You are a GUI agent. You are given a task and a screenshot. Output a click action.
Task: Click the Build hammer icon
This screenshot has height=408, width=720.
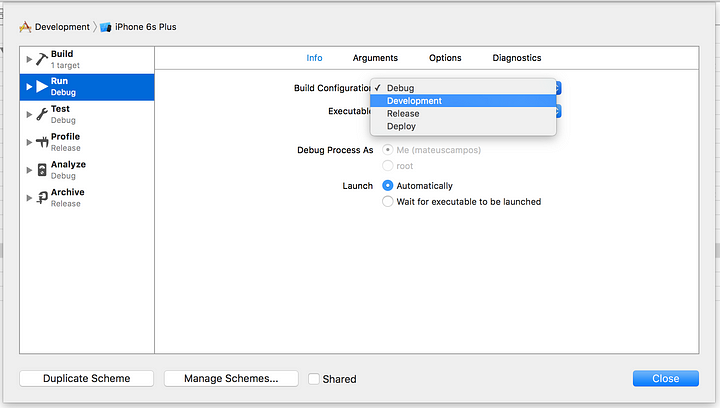coord(42,59)
